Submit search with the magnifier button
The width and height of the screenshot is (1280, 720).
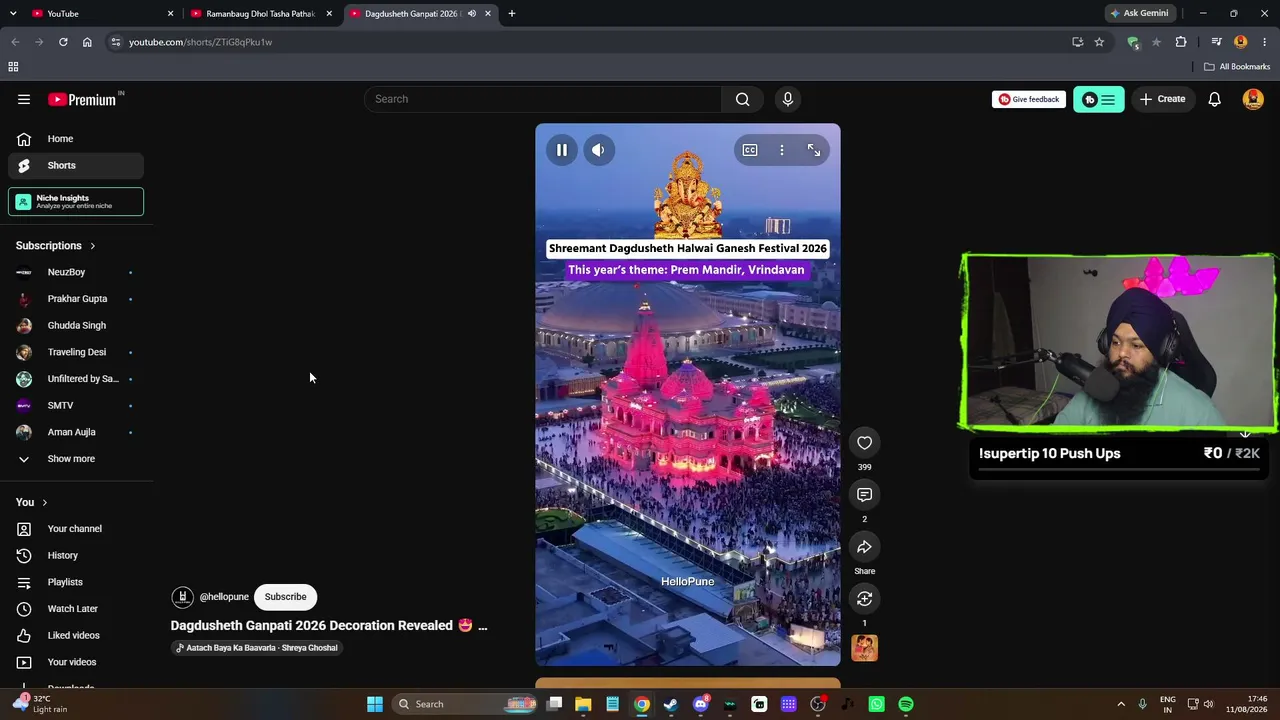(x=742, y=99)
